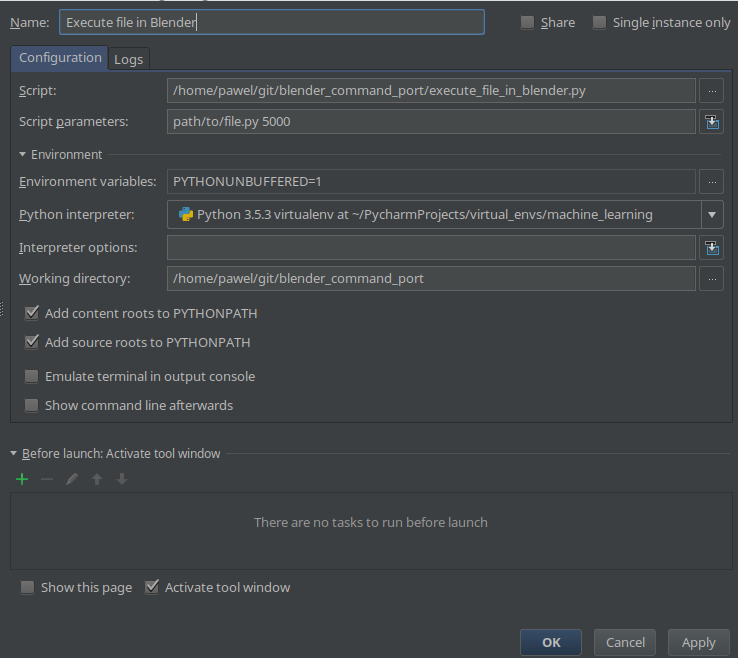Switch to the Logs tab
Viewport: 738px width, 658px height.
tap(128, 59)
